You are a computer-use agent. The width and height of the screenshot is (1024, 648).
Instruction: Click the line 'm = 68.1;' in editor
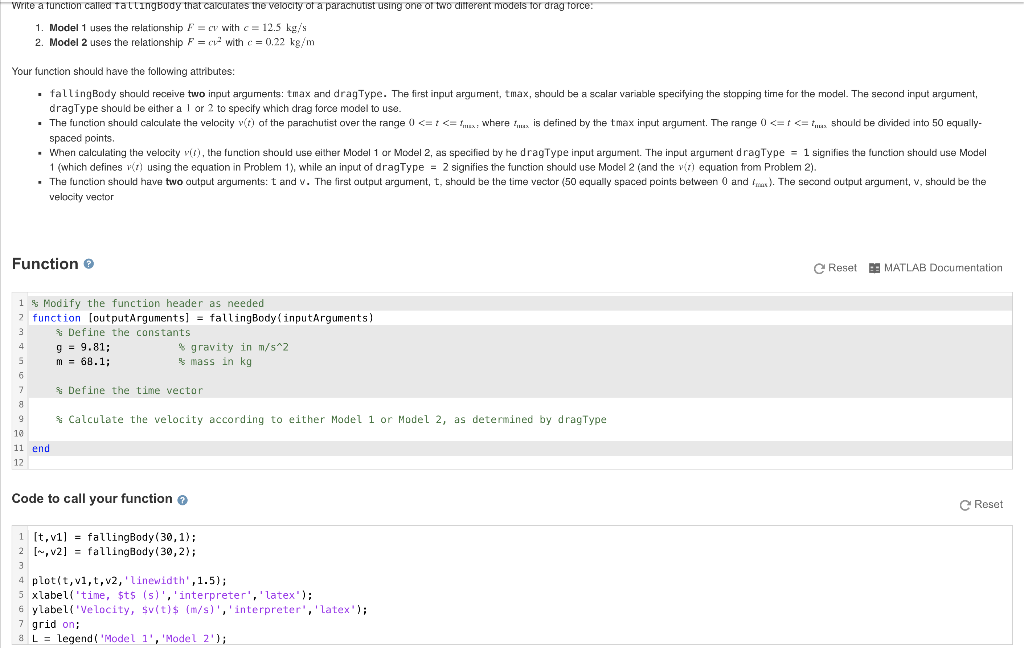(x=83, y=361)
